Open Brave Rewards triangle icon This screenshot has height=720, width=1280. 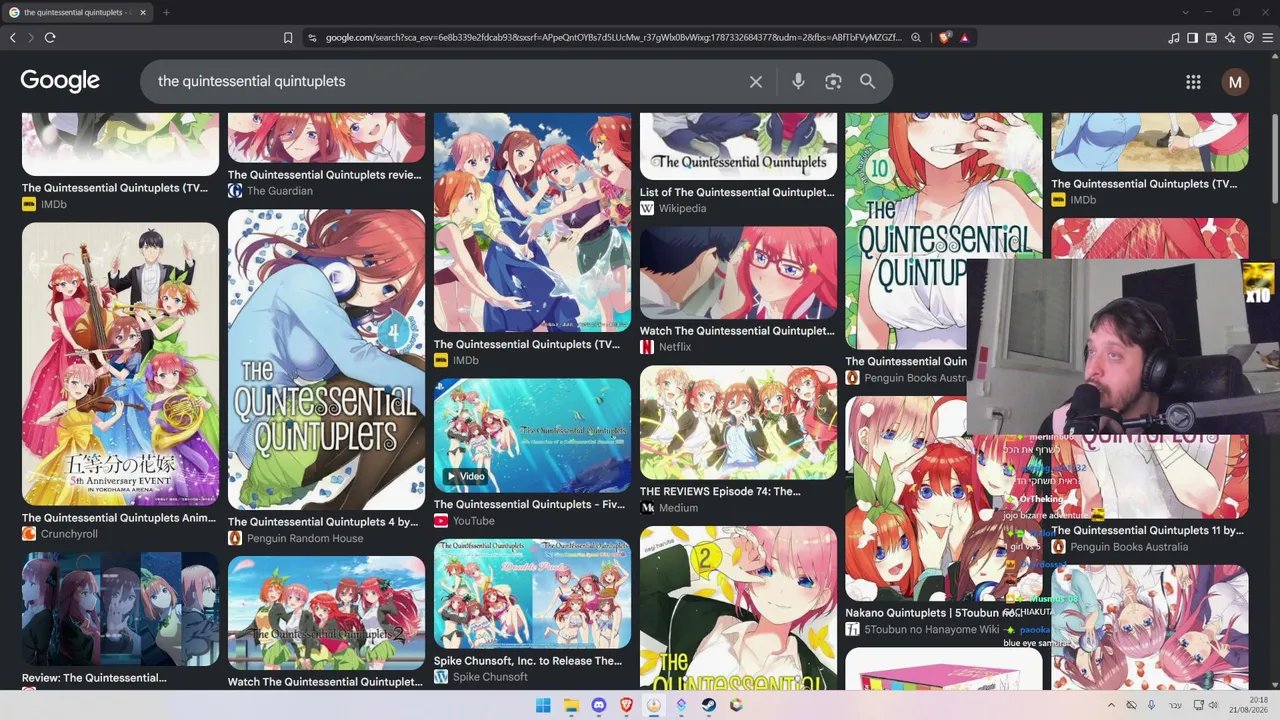(x=964, y=38)
